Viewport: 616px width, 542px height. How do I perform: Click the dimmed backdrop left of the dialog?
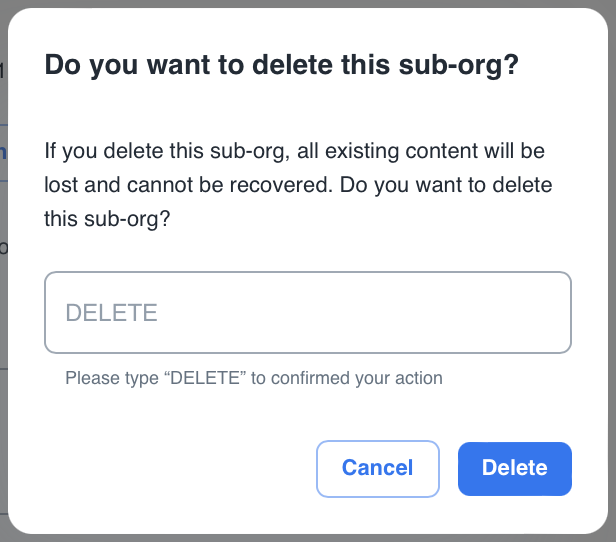(3, 300)
